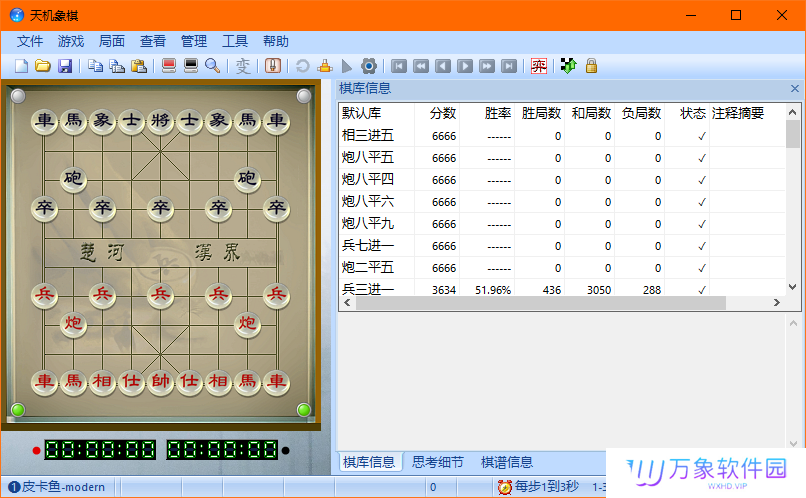Click the table scroll-up arrow

793,112
